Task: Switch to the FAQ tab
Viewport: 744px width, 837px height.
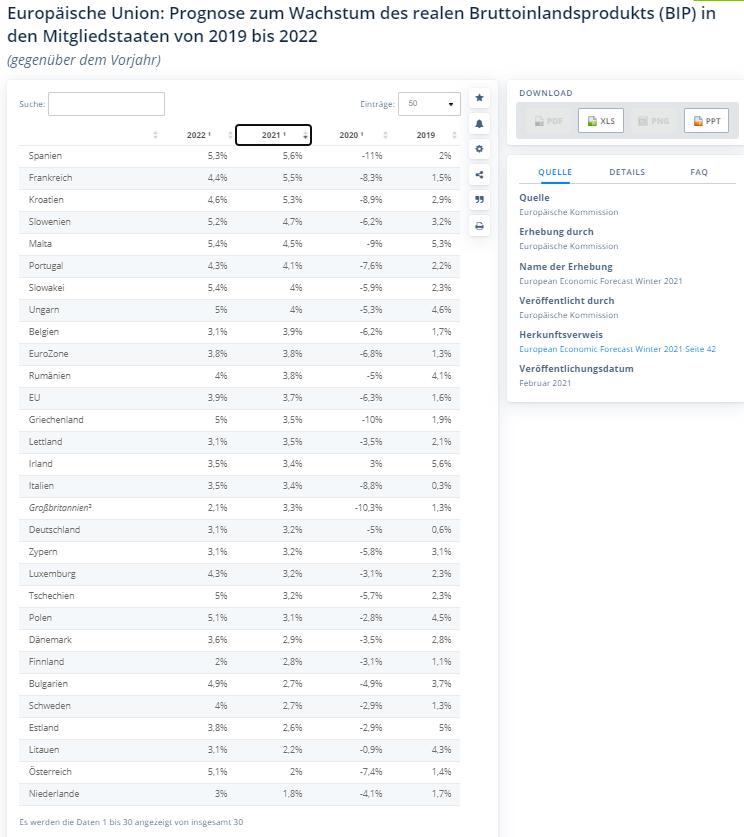Action: [x=699, y=172]
